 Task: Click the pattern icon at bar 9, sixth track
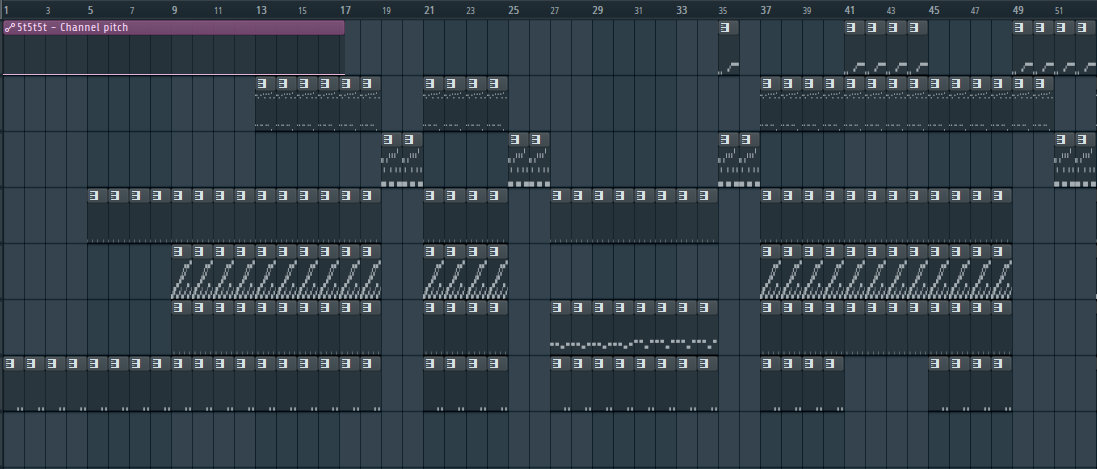coord(178,308)
